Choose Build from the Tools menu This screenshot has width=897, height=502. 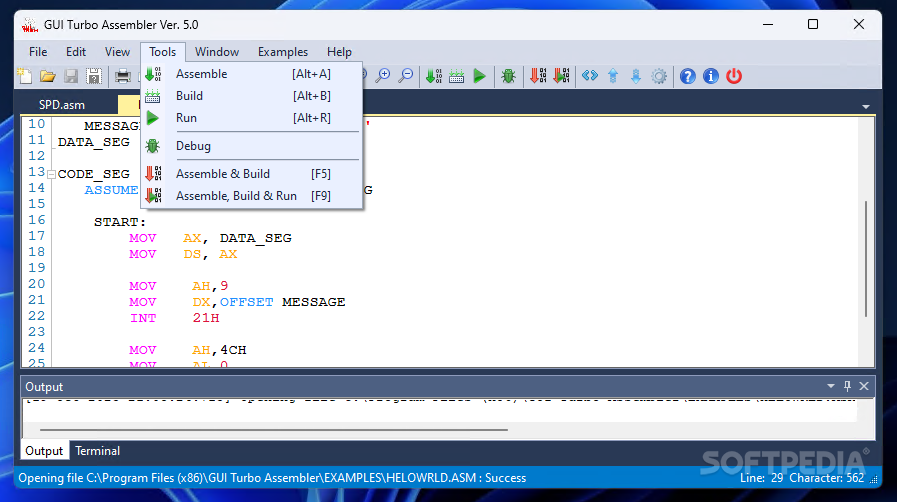(x=252, y=95)
